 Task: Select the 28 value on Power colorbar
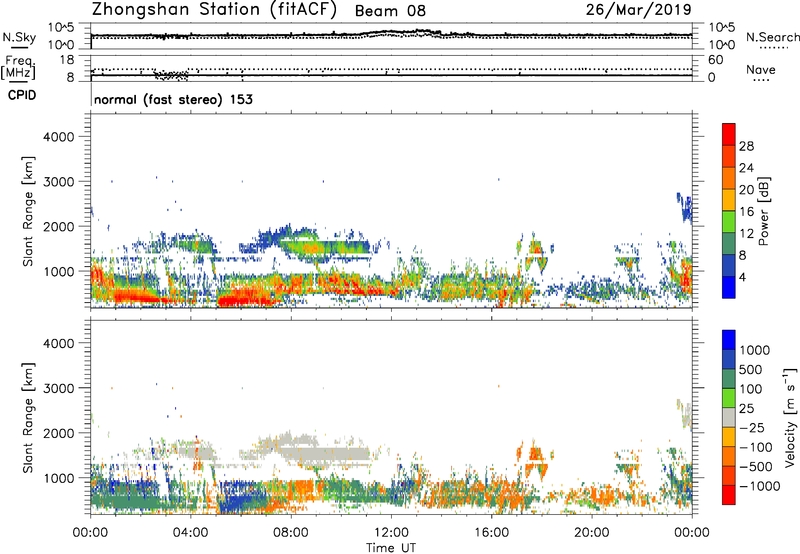pyautogui.click(x=746, y=146)
